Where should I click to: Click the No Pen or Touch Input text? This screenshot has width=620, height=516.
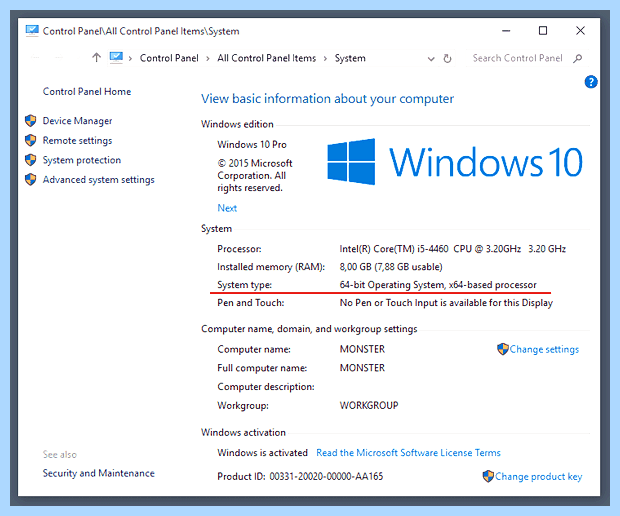point(446,303)
